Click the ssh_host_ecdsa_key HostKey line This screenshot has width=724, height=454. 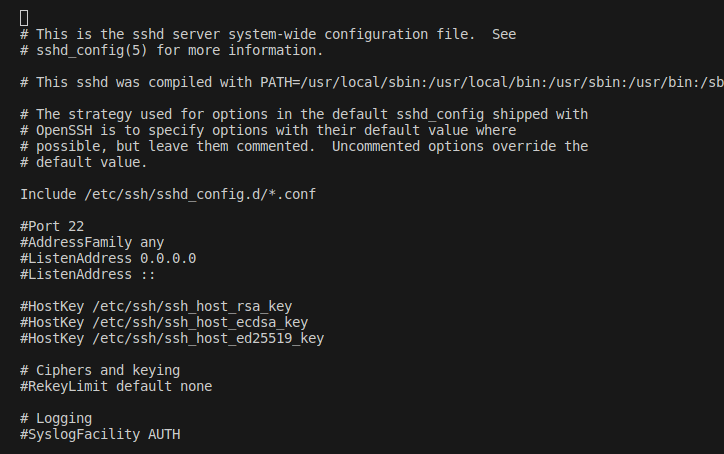[163, 322]
